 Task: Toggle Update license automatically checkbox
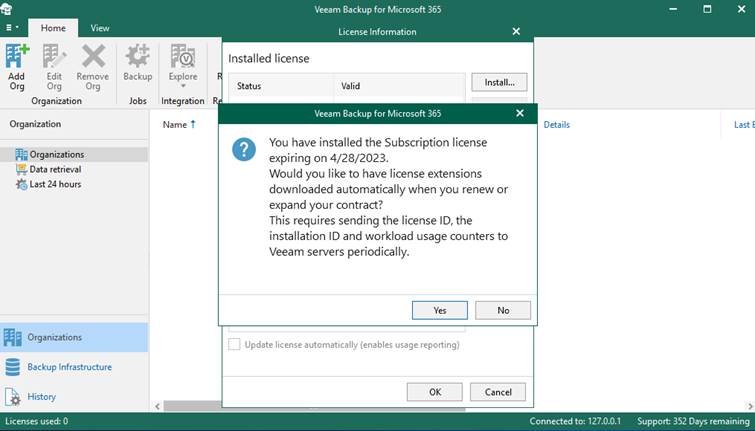234,344
